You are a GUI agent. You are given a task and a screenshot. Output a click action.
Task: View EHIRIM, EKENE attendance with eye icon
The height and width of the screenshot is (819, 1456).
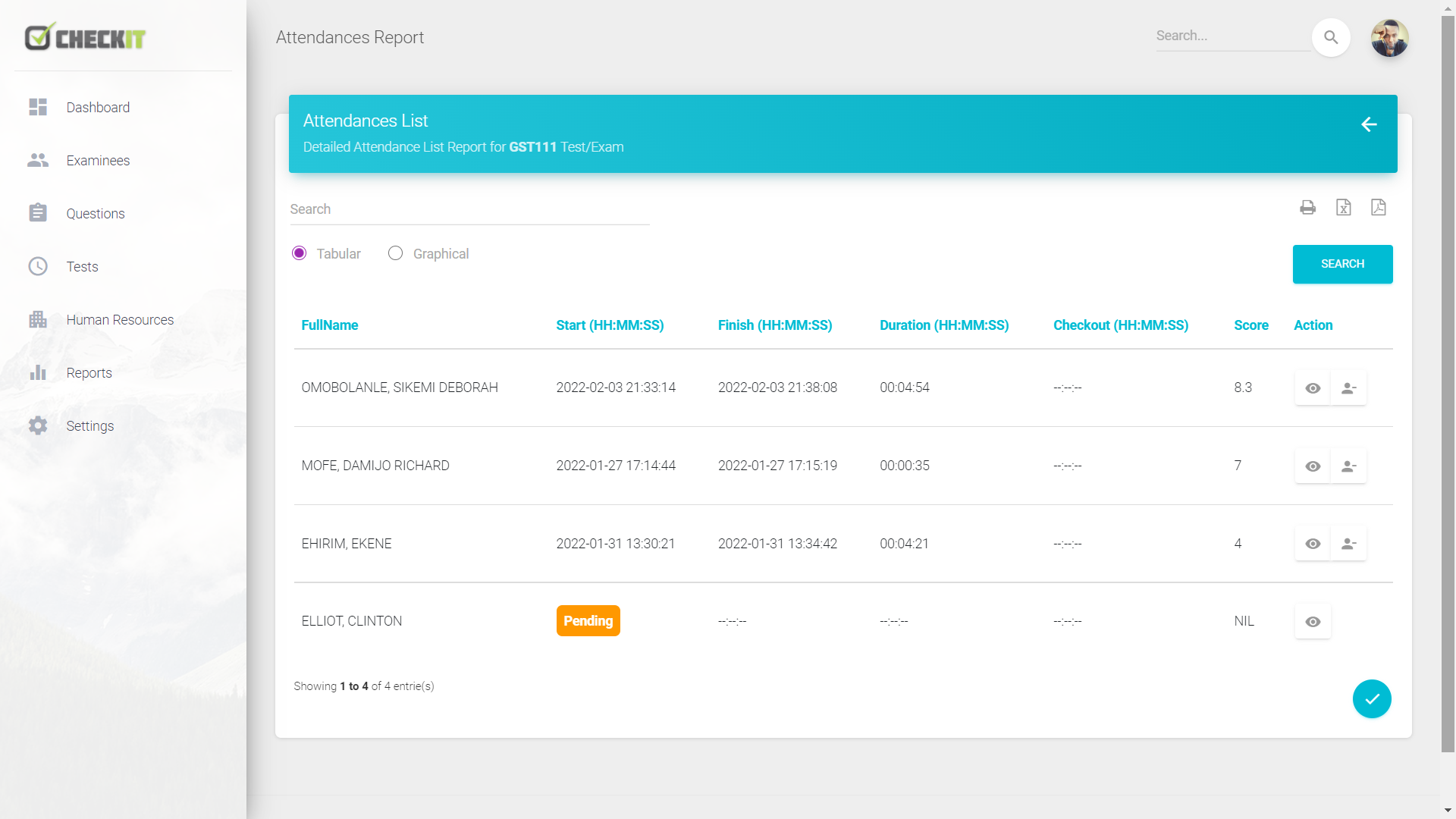click(x=1313, y=544)
